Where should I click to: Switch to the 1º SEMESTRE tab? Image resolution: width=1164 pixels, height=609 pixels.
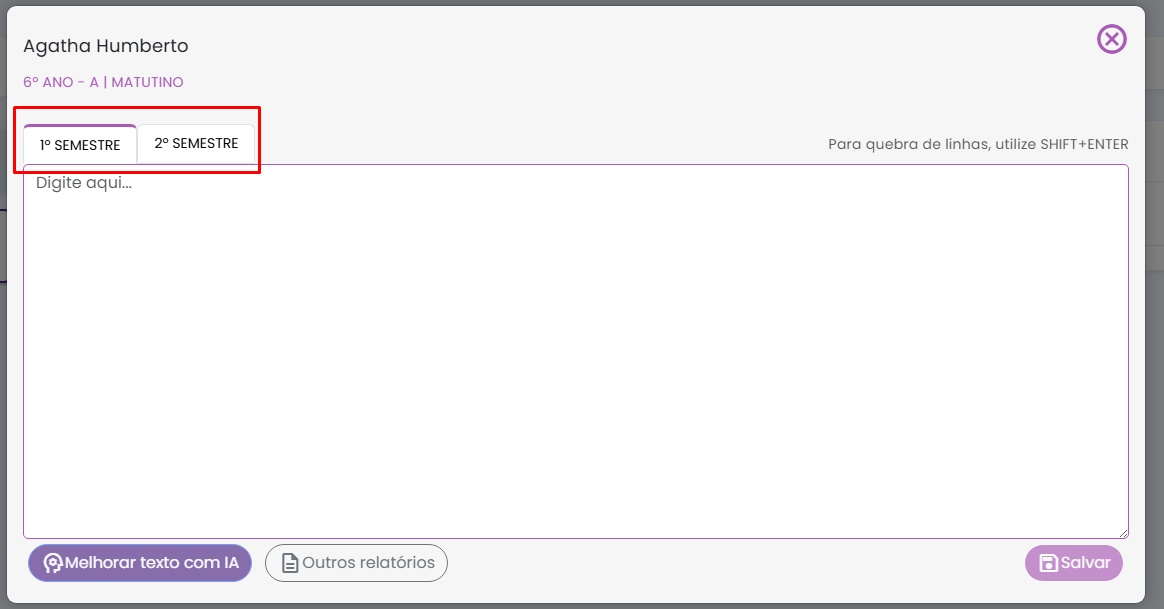(80, 145)
